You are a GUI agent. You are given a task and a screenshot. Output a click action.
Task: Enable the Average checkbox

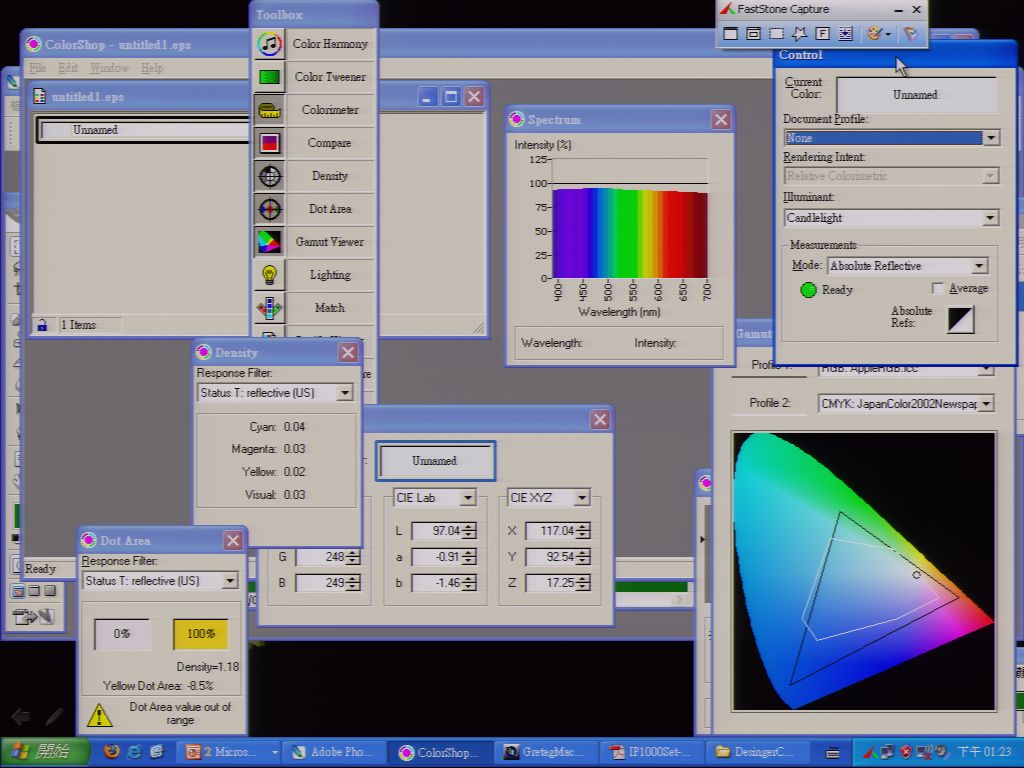pos(938,288)
